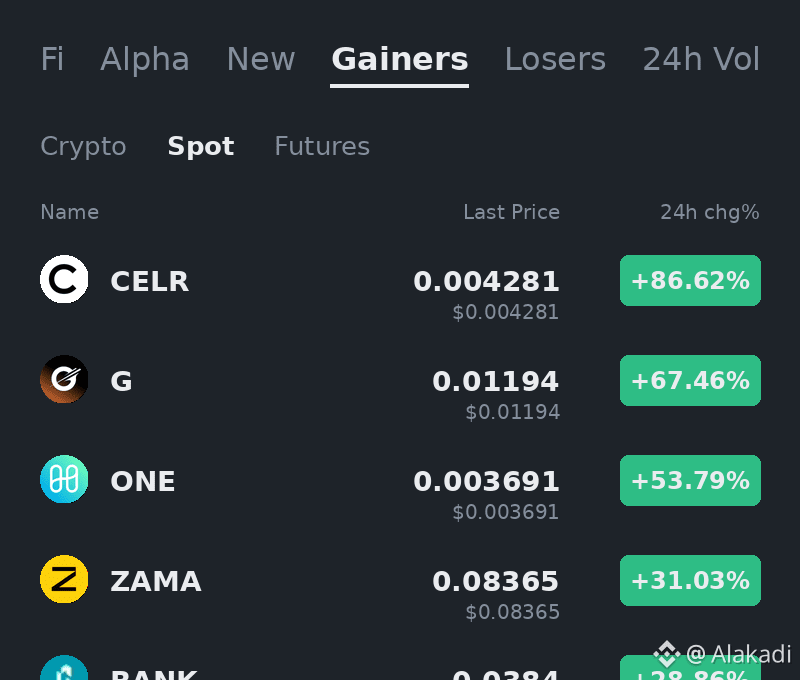The width and height of the screenshot is (800, 680).
Task: Click the +86.62% change badge
Action: pos(690,281)
